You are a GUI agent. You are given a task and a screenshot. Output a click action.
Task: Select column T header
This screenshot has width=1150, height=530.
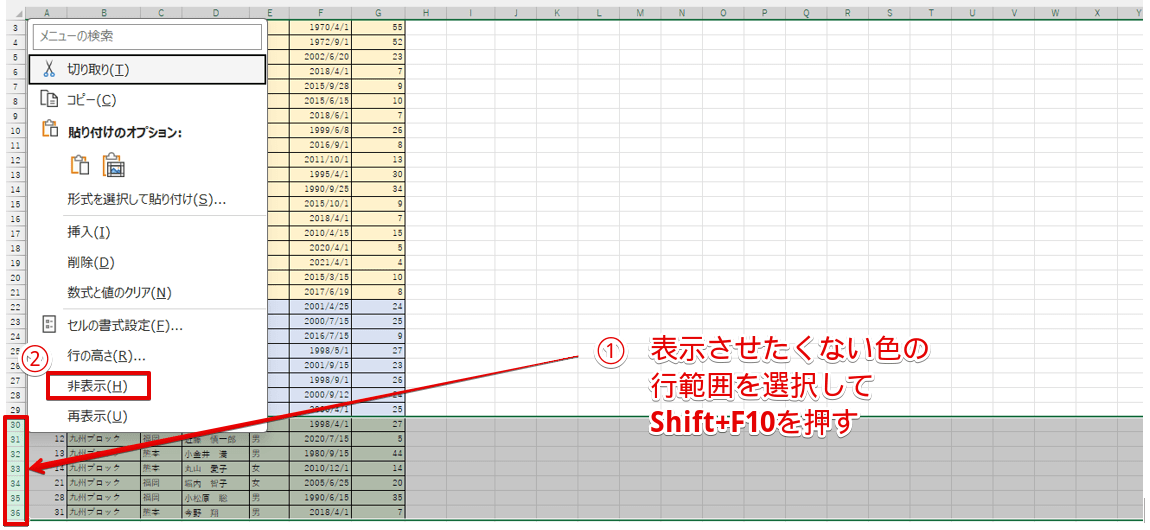click(931, 13)
